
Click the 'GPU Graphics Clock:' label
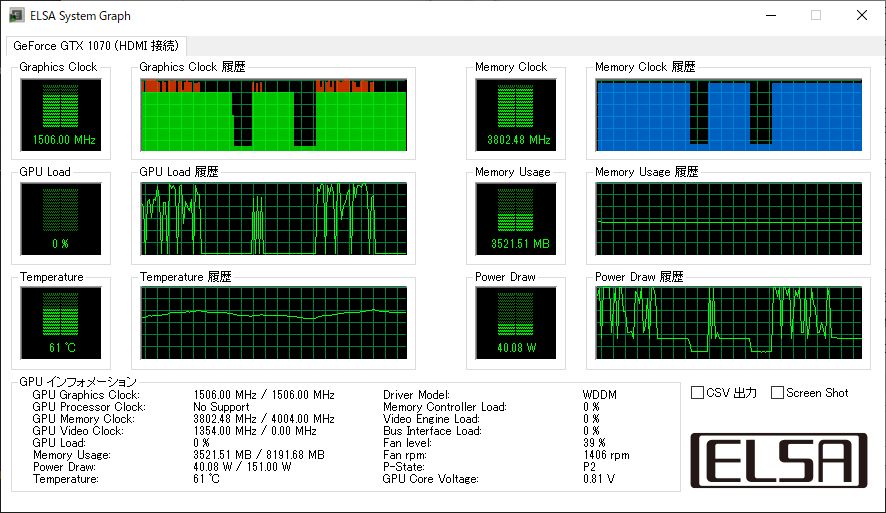pyautogui.click(x=86, y=395)
